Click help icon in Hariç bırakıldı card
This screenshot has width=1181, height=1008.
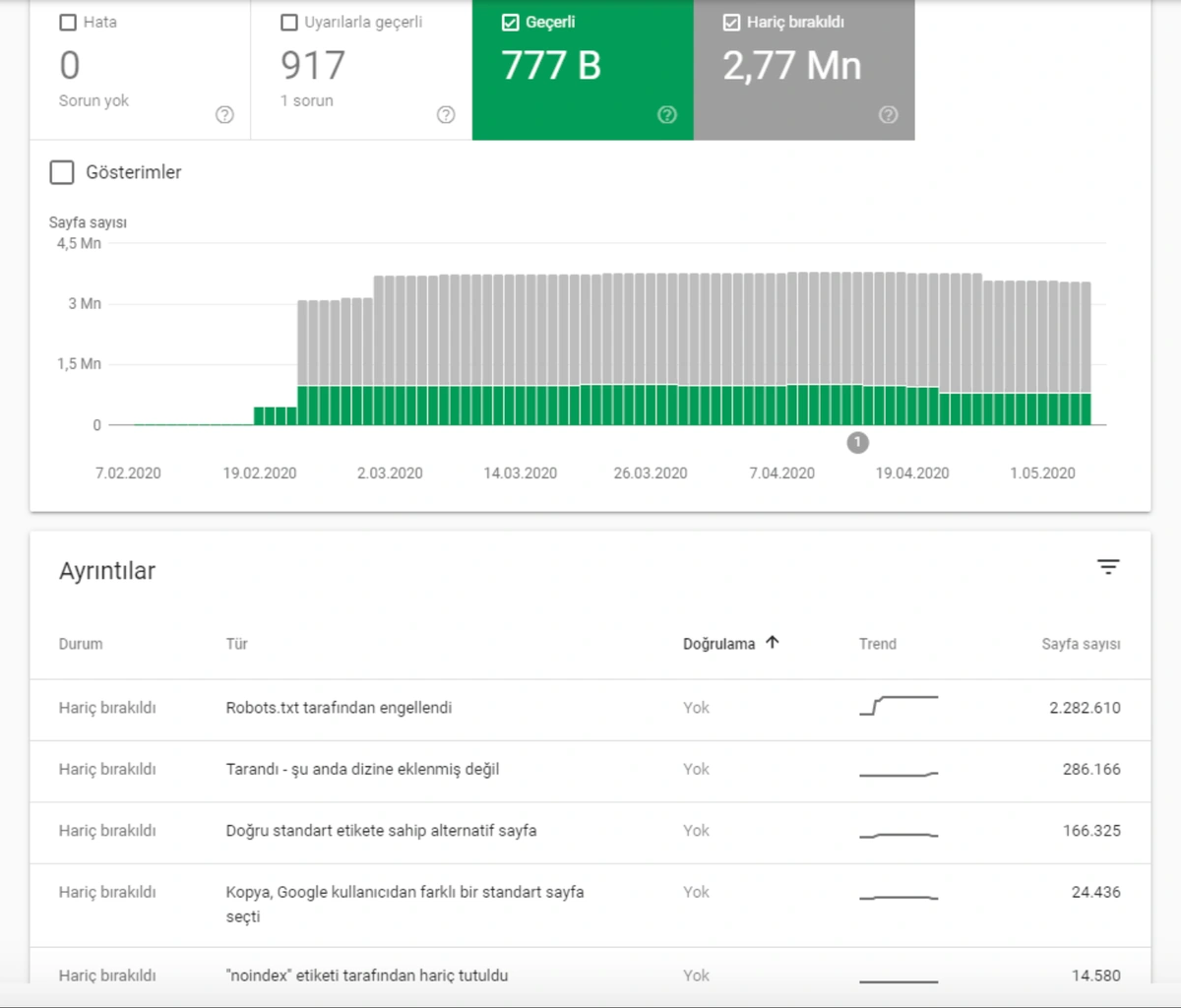coord(888,115)
